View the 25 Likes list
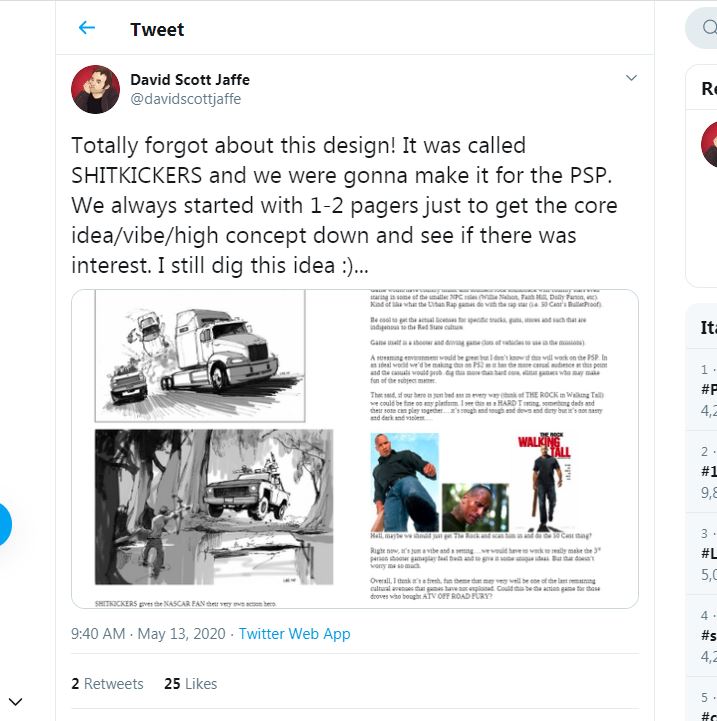717x721 pixels. click(x=190, y=684)
